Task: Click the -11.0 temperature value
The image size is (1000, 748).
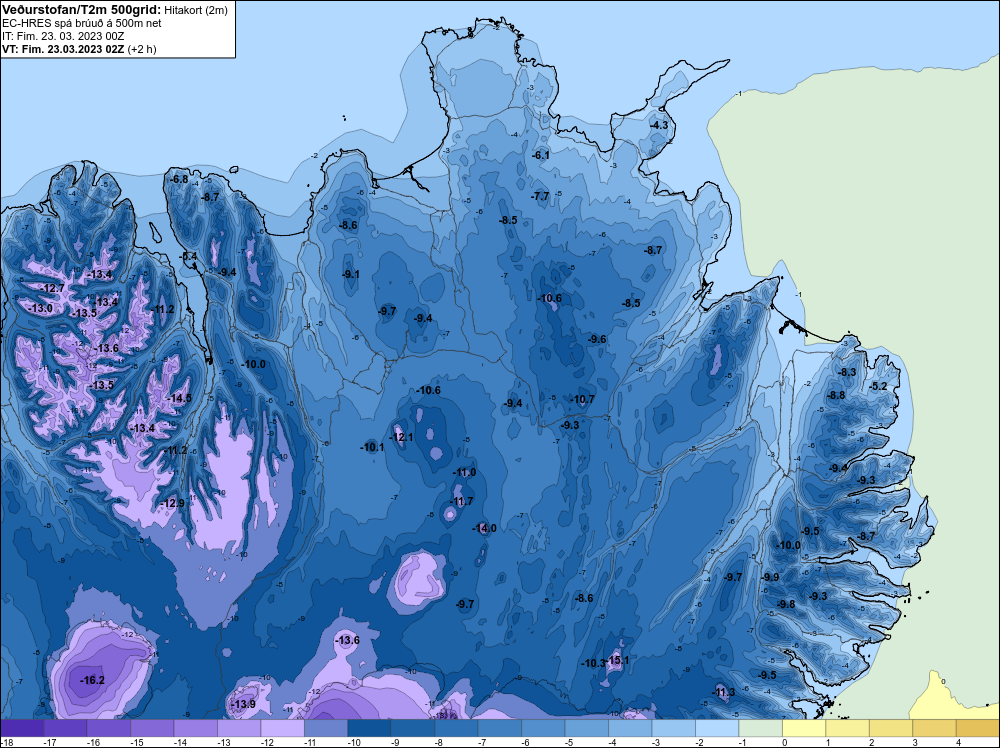Action: click(464, 473)
